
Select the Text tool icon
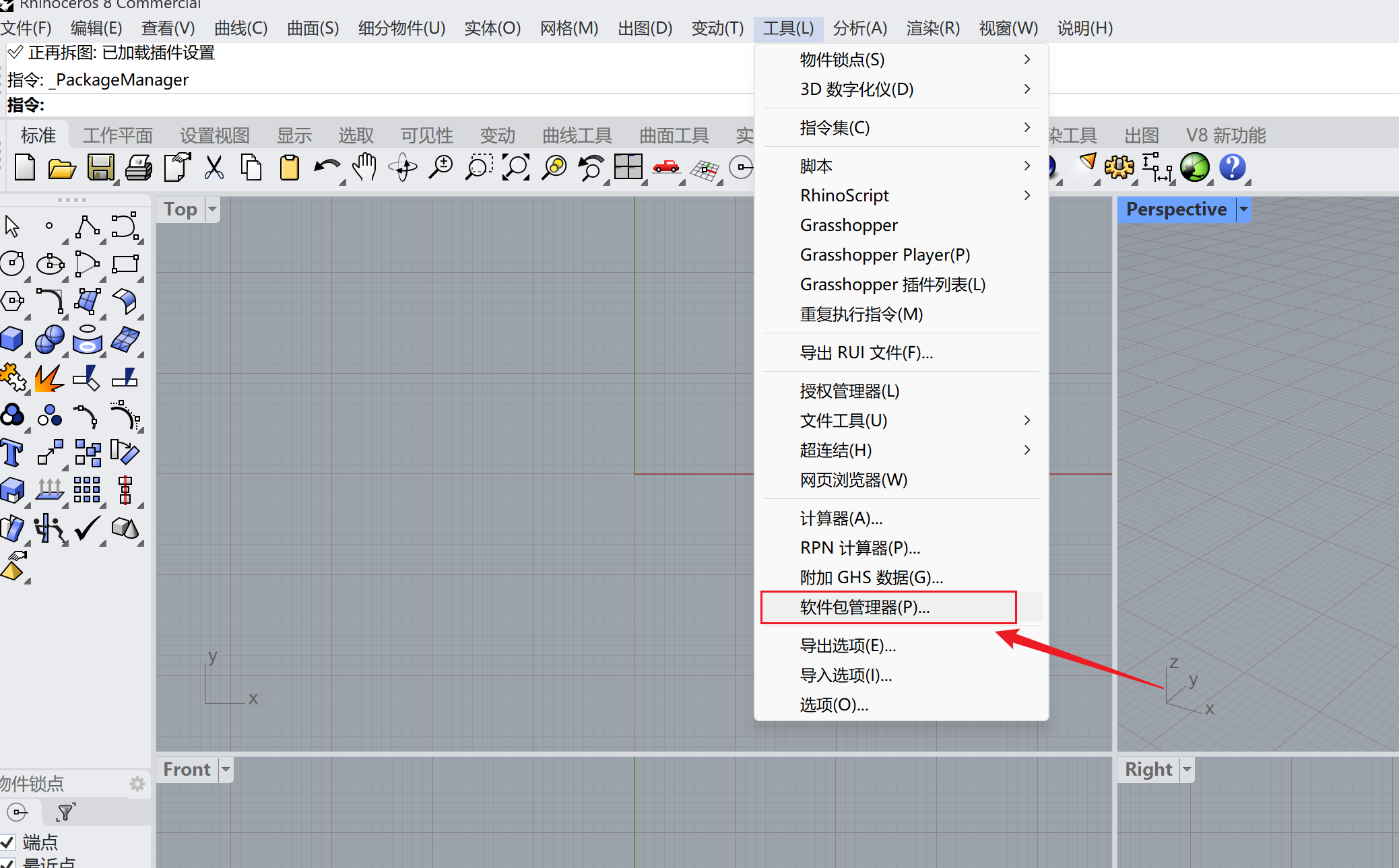point(12,453)
